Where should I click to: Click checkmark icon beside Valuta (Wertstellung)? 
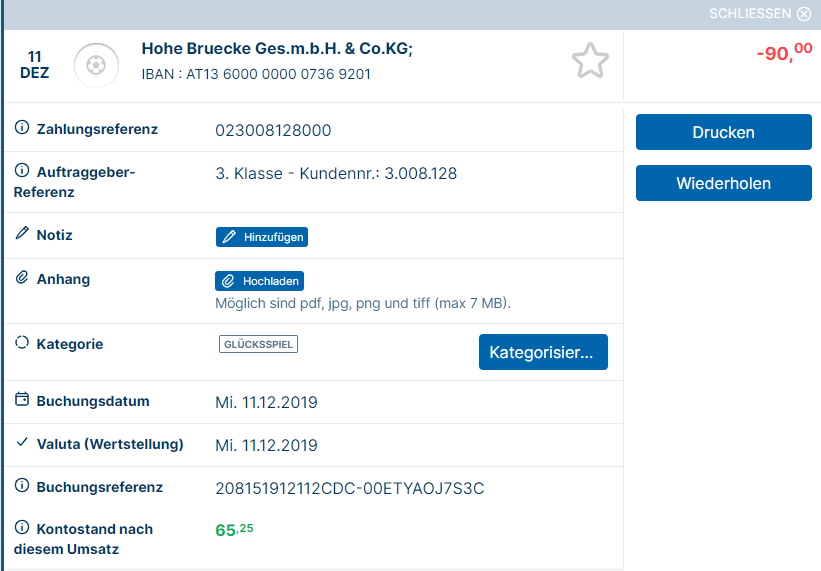coord(22,442)
